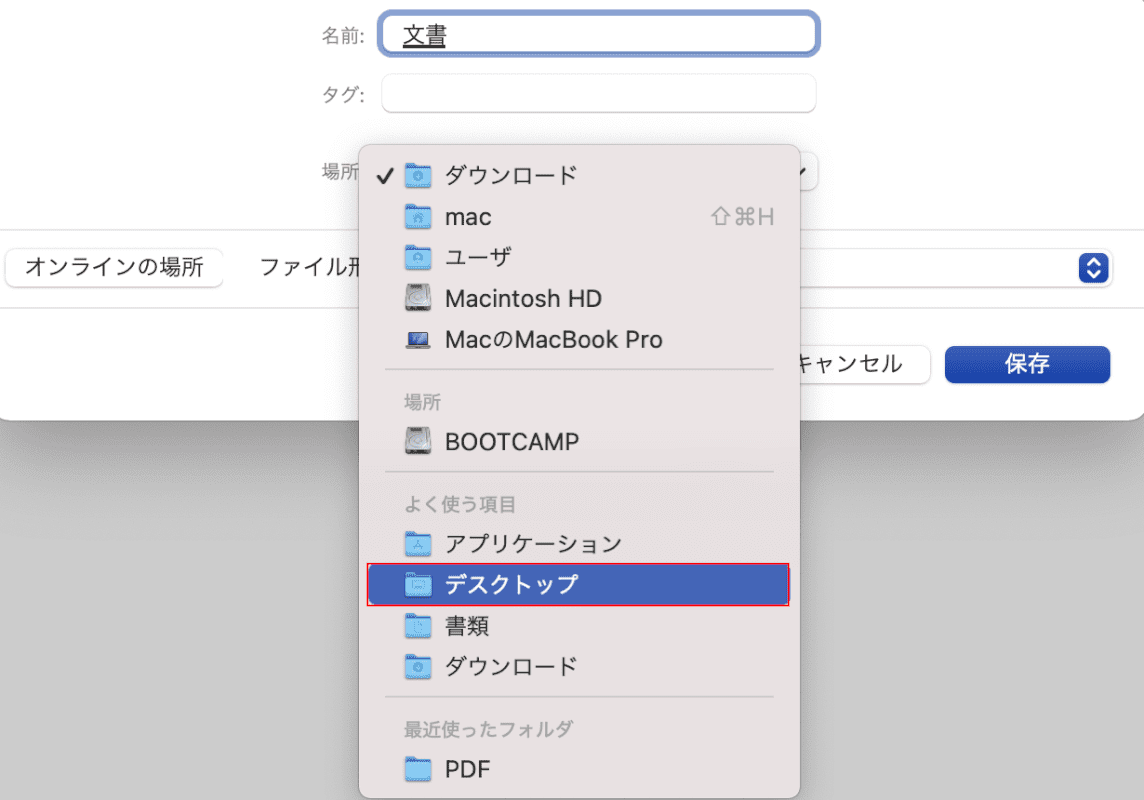Click the BOOTCAMP disk icon
1144x800 pixels.
418,441
